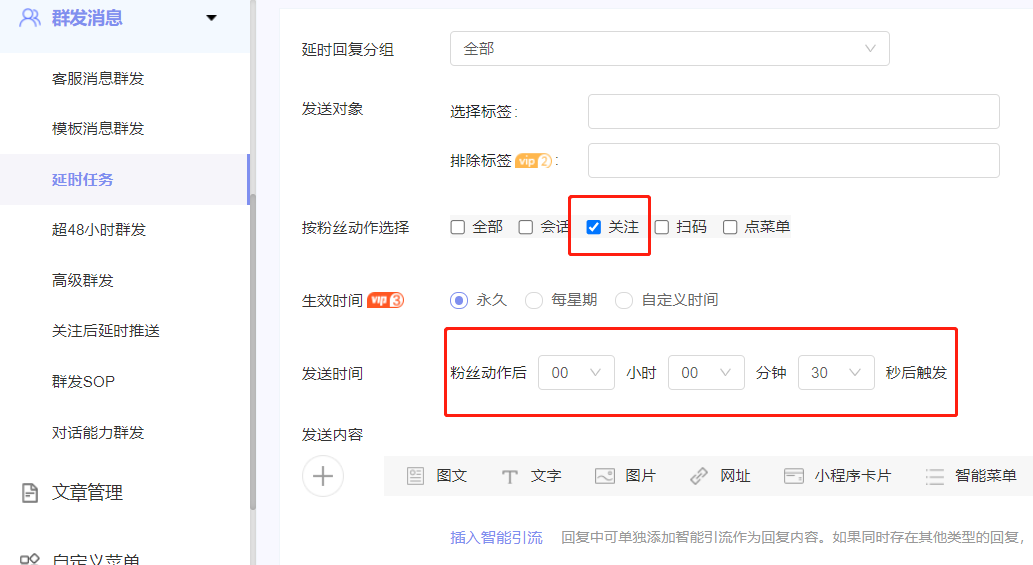
Task: Click the 智能菜单 list icon
Action: point(935,476)
